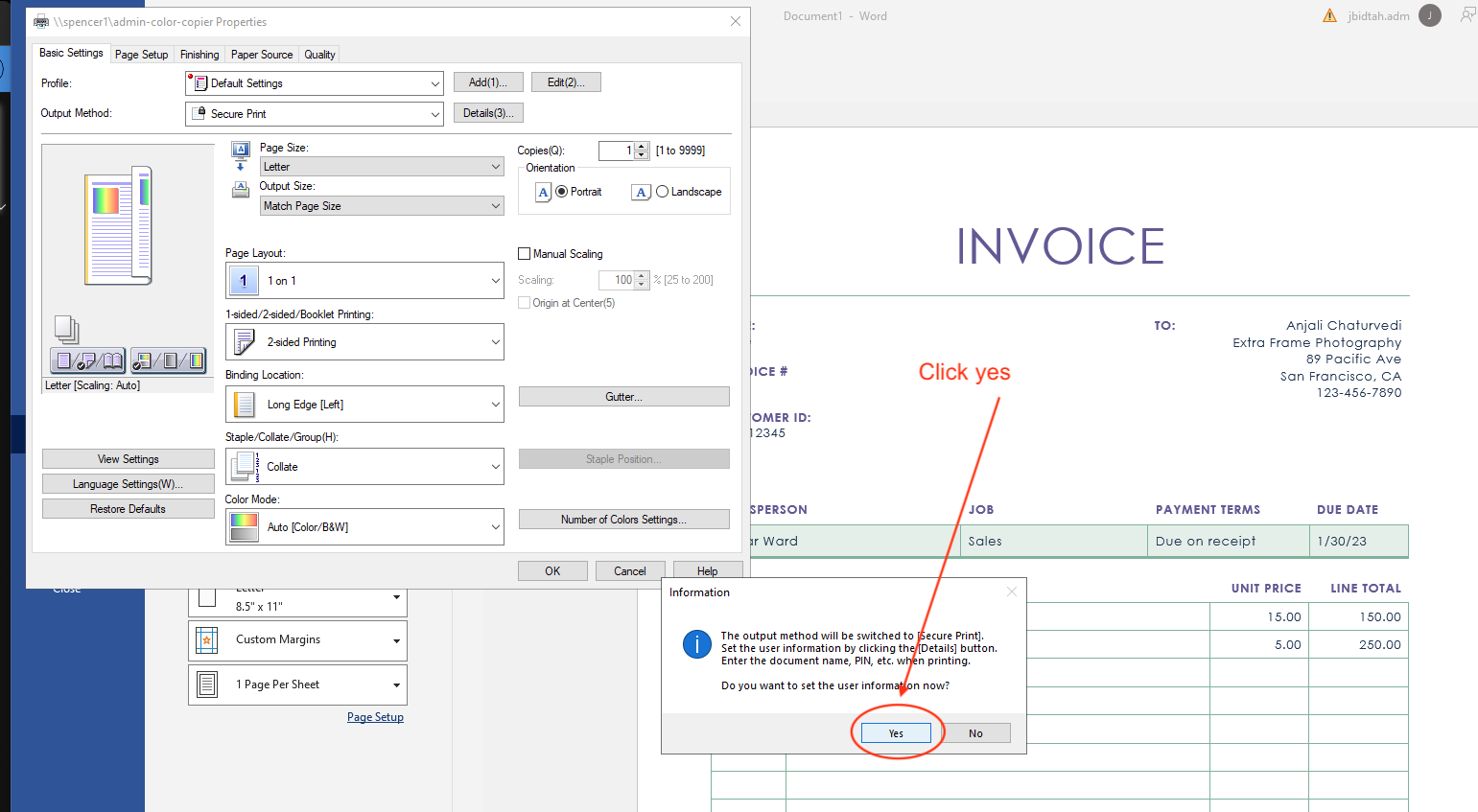Image resolution: width=1478 pixels, height=812 pixels.
Task: Select the Landscape orientation radio button
Action: tap(662, 192)
